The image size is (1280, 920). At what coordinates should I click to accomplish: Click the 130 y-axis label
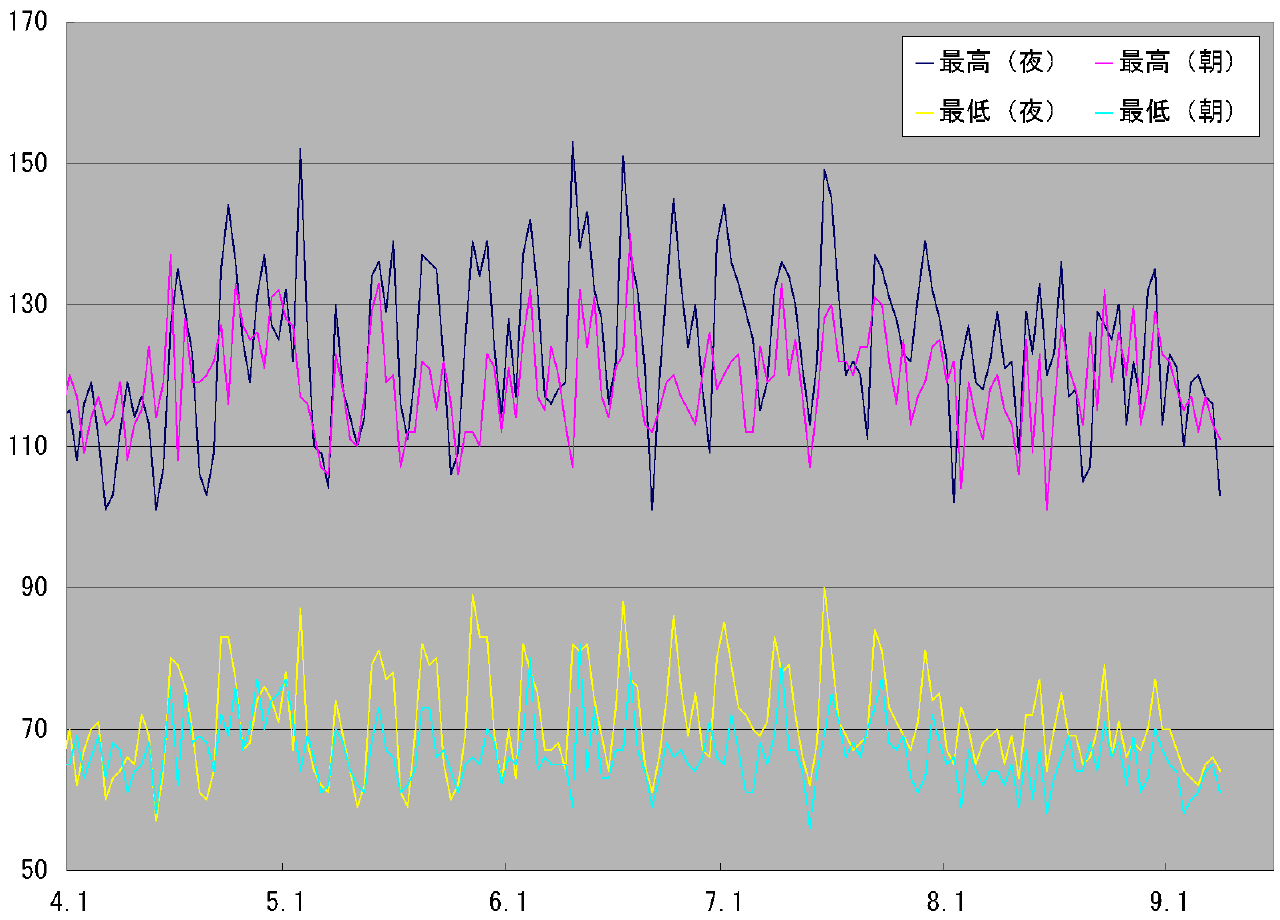pos(29,304)
